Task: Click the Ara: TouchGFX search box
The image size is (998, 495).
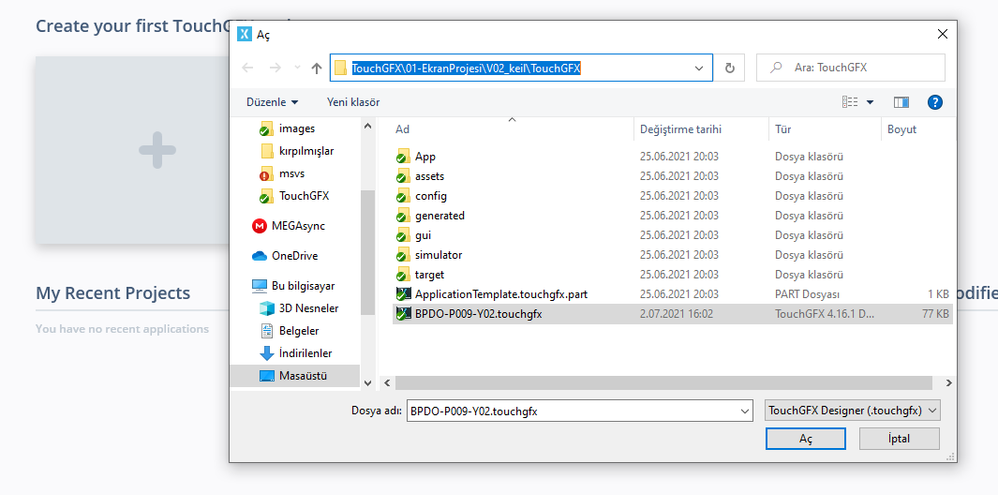Action: point(850,67)
